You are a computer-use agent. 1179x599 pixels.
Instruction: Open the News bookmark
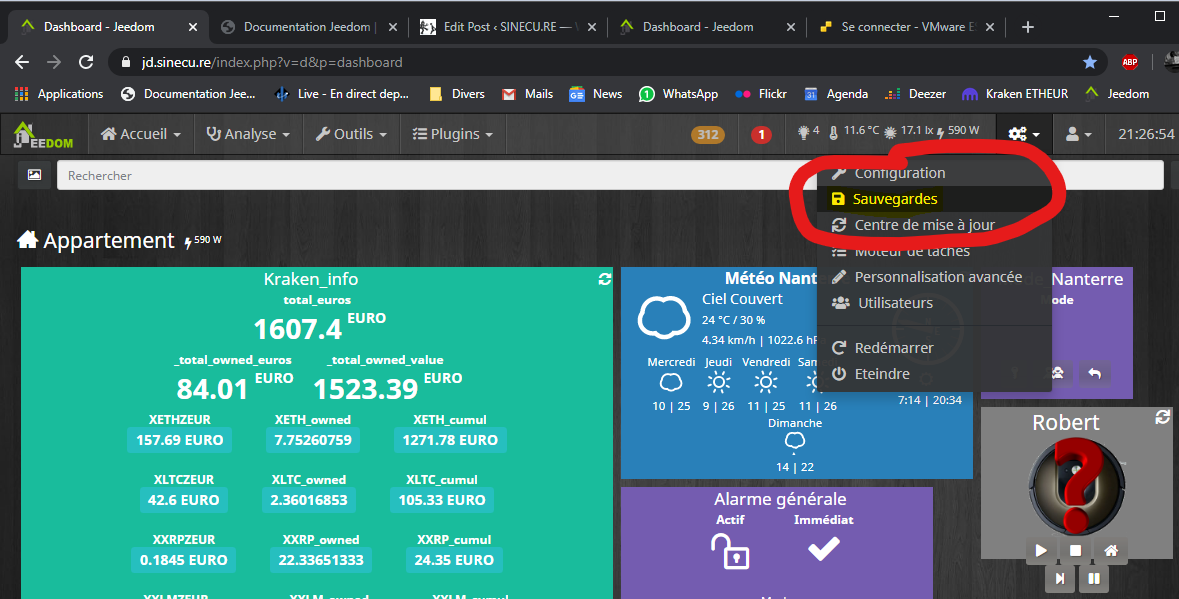(x=596, y=94)
